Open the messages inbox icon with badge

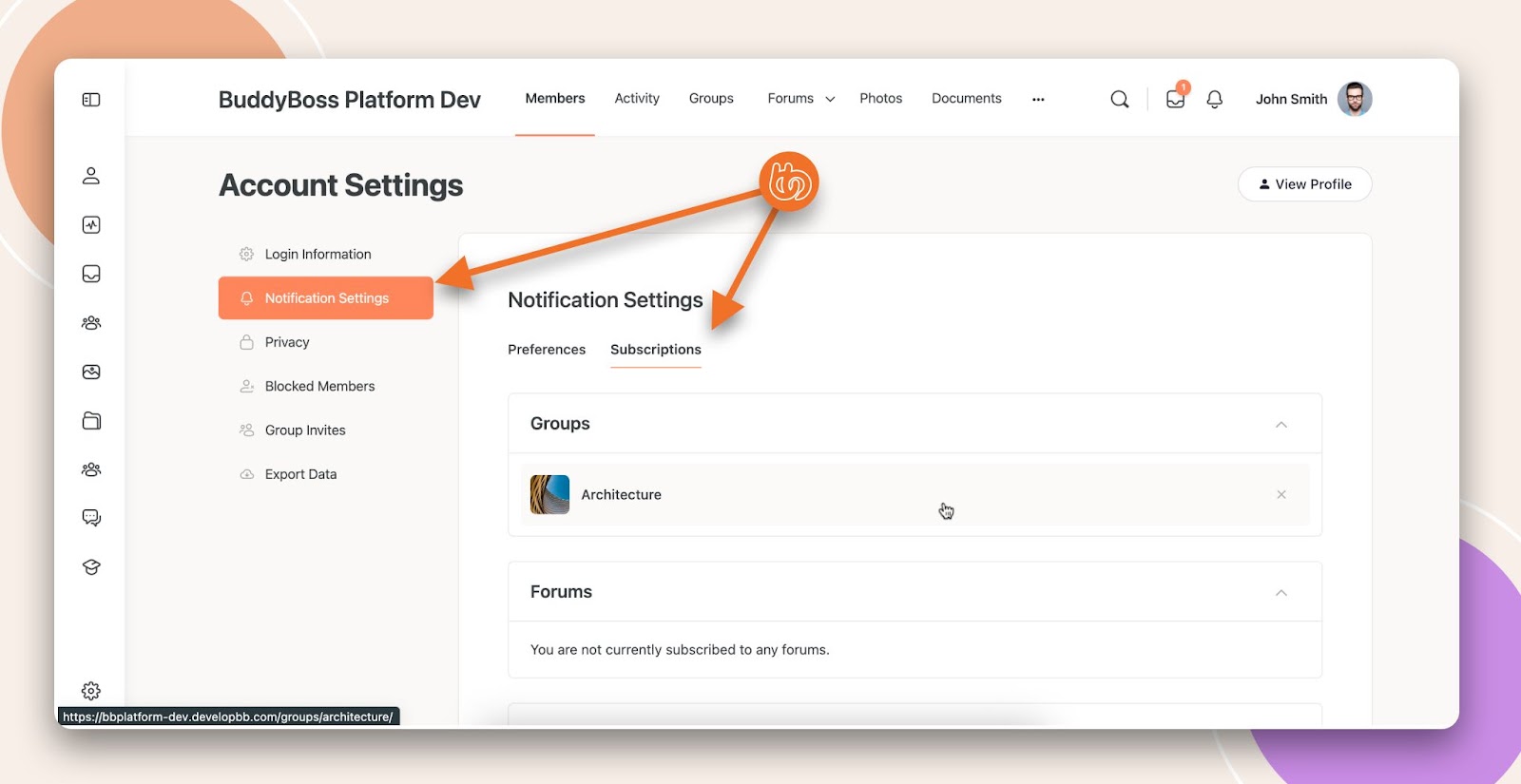tap(1177, 97)
